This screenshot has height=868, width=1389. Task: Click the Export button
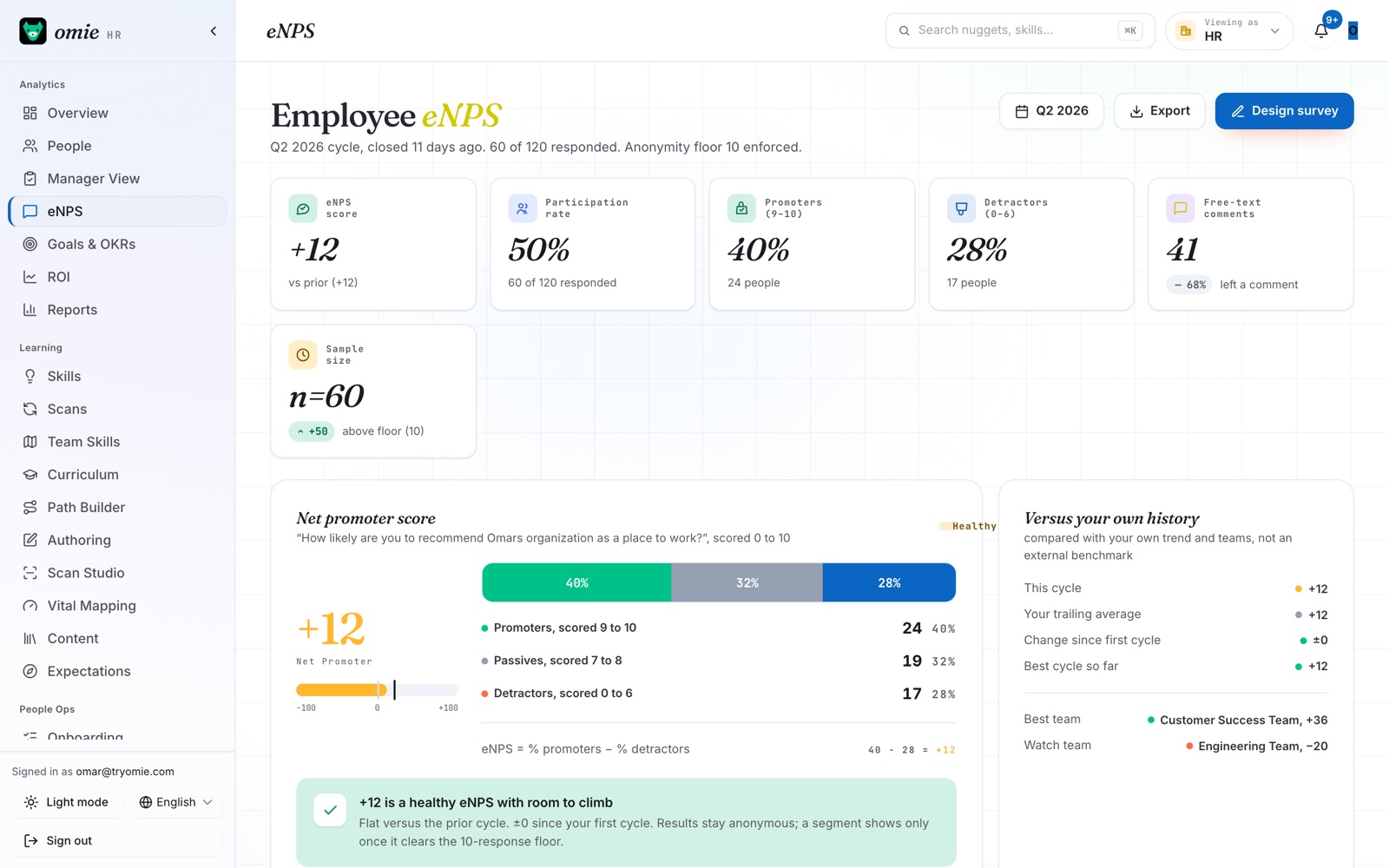(1160, 111)
